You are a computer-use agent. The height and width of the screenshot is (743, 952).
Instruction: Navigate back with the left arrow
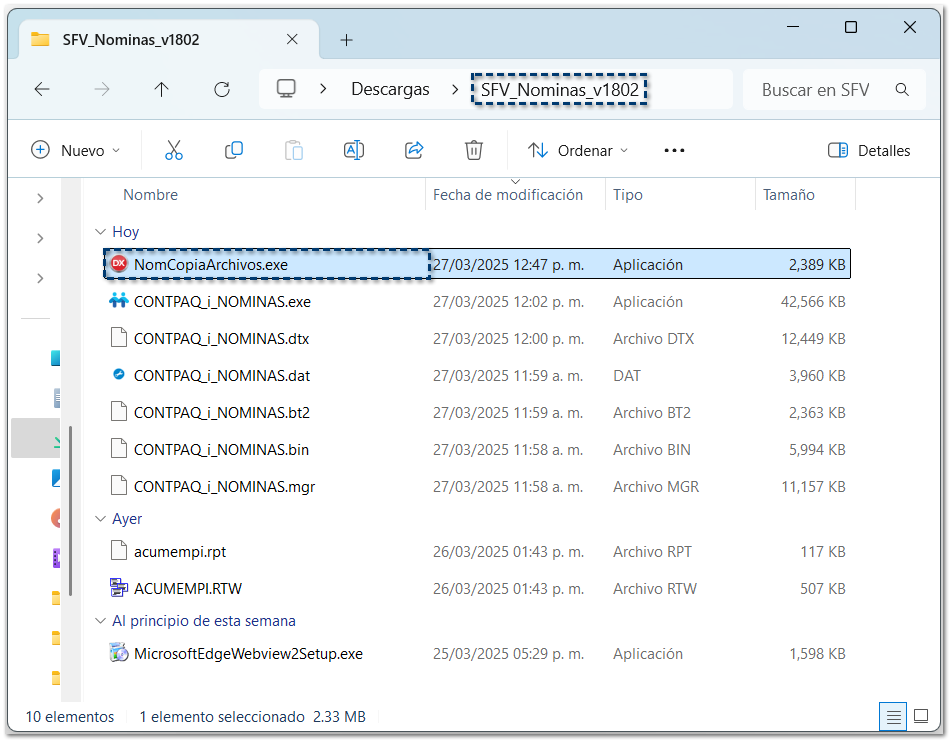(x=42, y=90)
